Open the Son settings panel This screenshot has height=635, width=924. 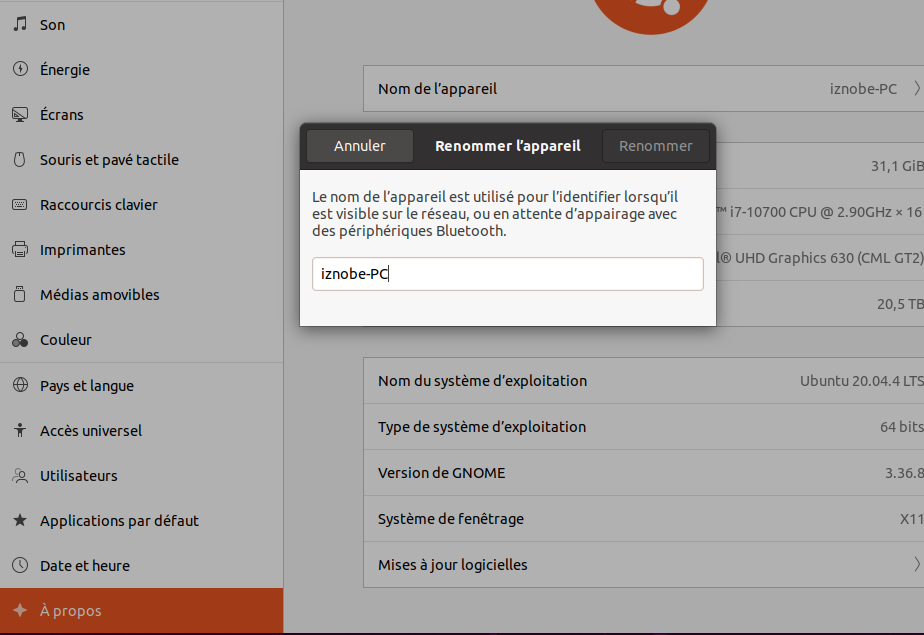pos(141,24)
